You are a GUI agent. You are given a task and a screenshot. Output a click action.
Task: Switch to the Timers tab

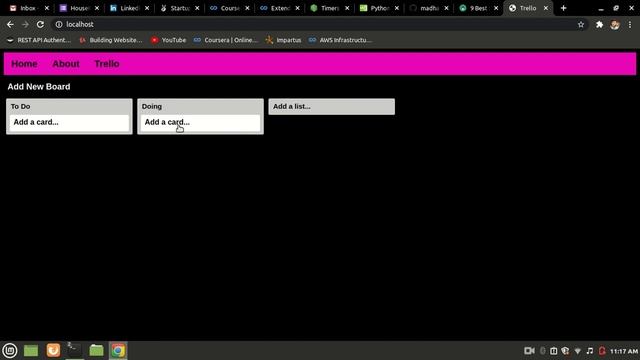[x=328, y=8]
